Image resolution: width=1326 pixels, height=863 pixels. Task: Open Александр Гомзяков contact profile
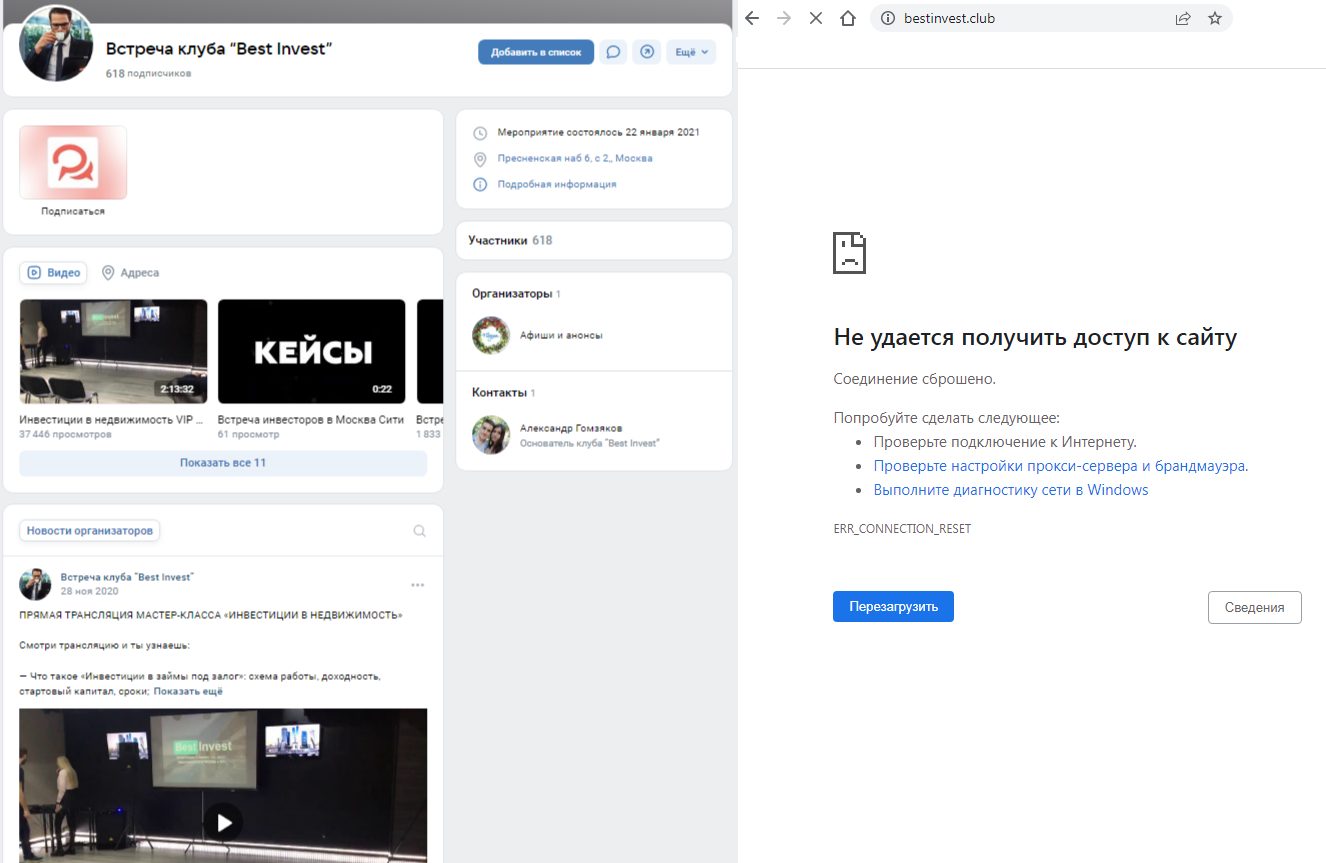[x=570, y=428]
